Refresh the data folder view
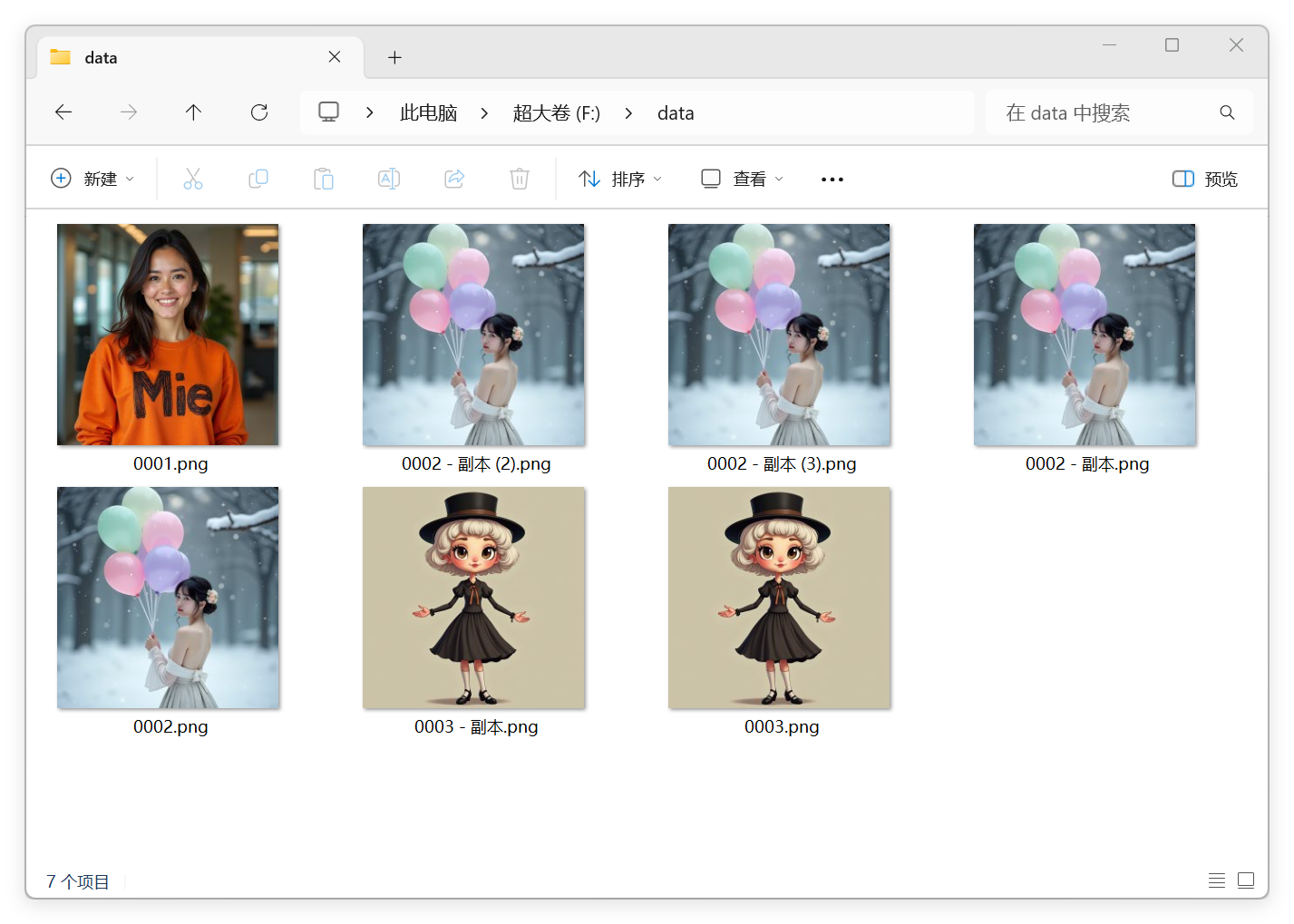The height and width of the screenshot is (924, 1294). [x=259, y=112]
